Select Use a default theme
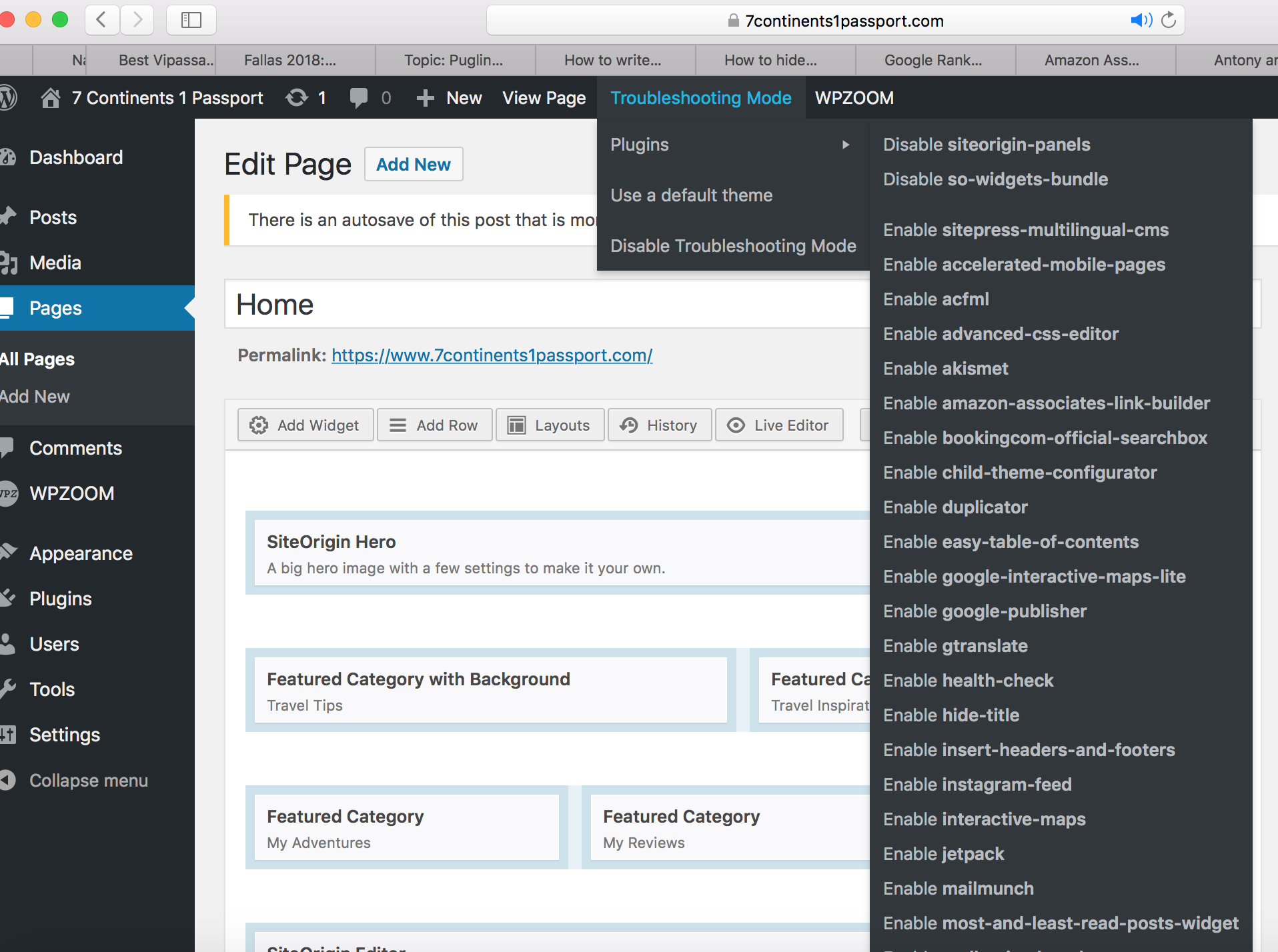Viewport: 1278px width, 952px height. coord(692,195)
